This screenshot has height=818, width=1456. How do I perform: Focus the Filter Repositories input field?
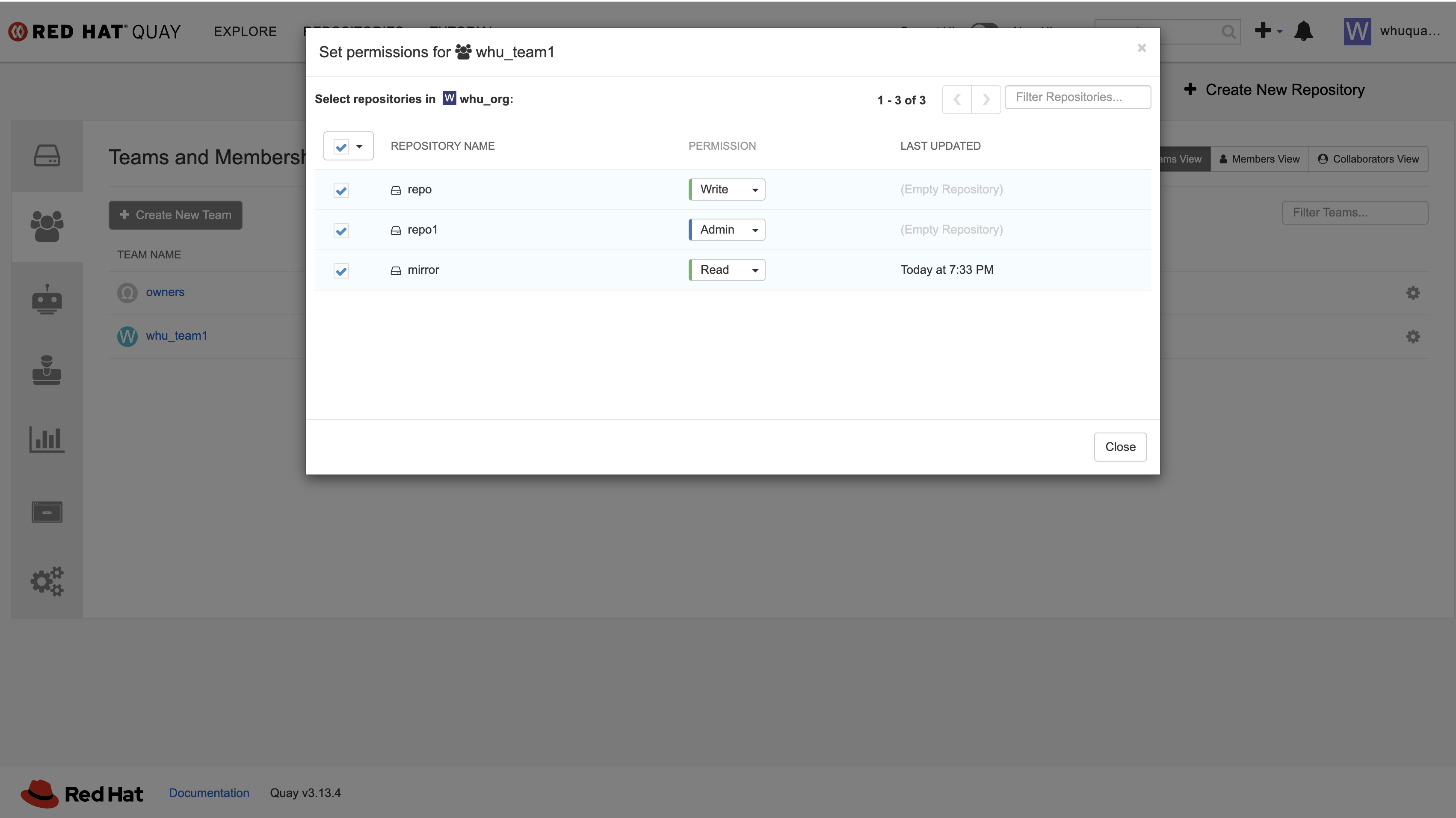tap(1077, 97)
